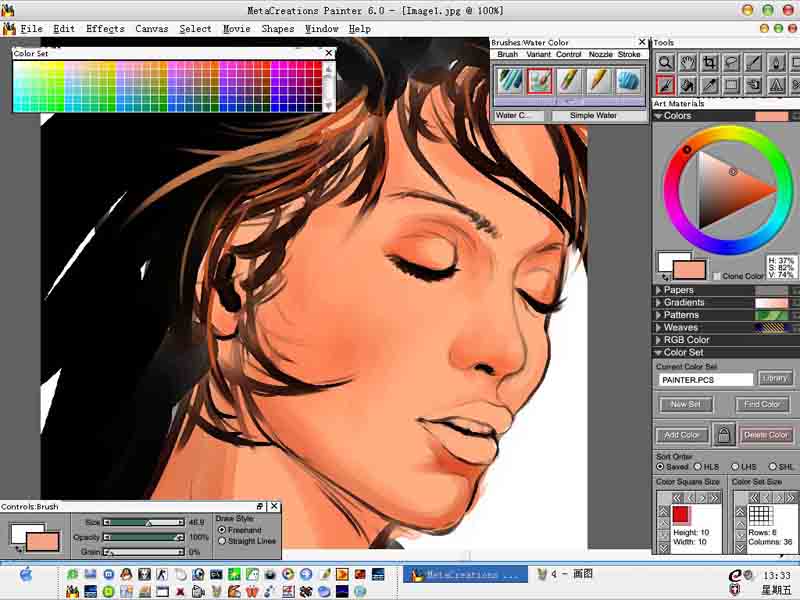Choose the blue sponge-like brush icon
The image size is (800, 600).
pos(628,81)
